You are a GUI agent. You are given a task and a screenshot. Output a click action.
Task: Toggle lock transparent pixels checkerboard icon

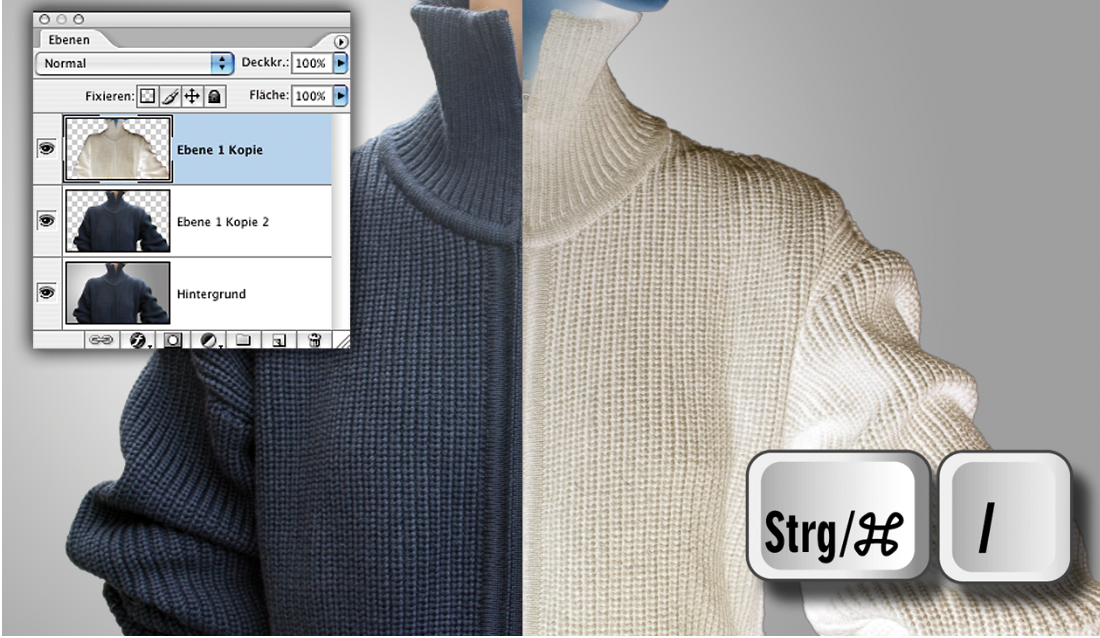point(147,95)
